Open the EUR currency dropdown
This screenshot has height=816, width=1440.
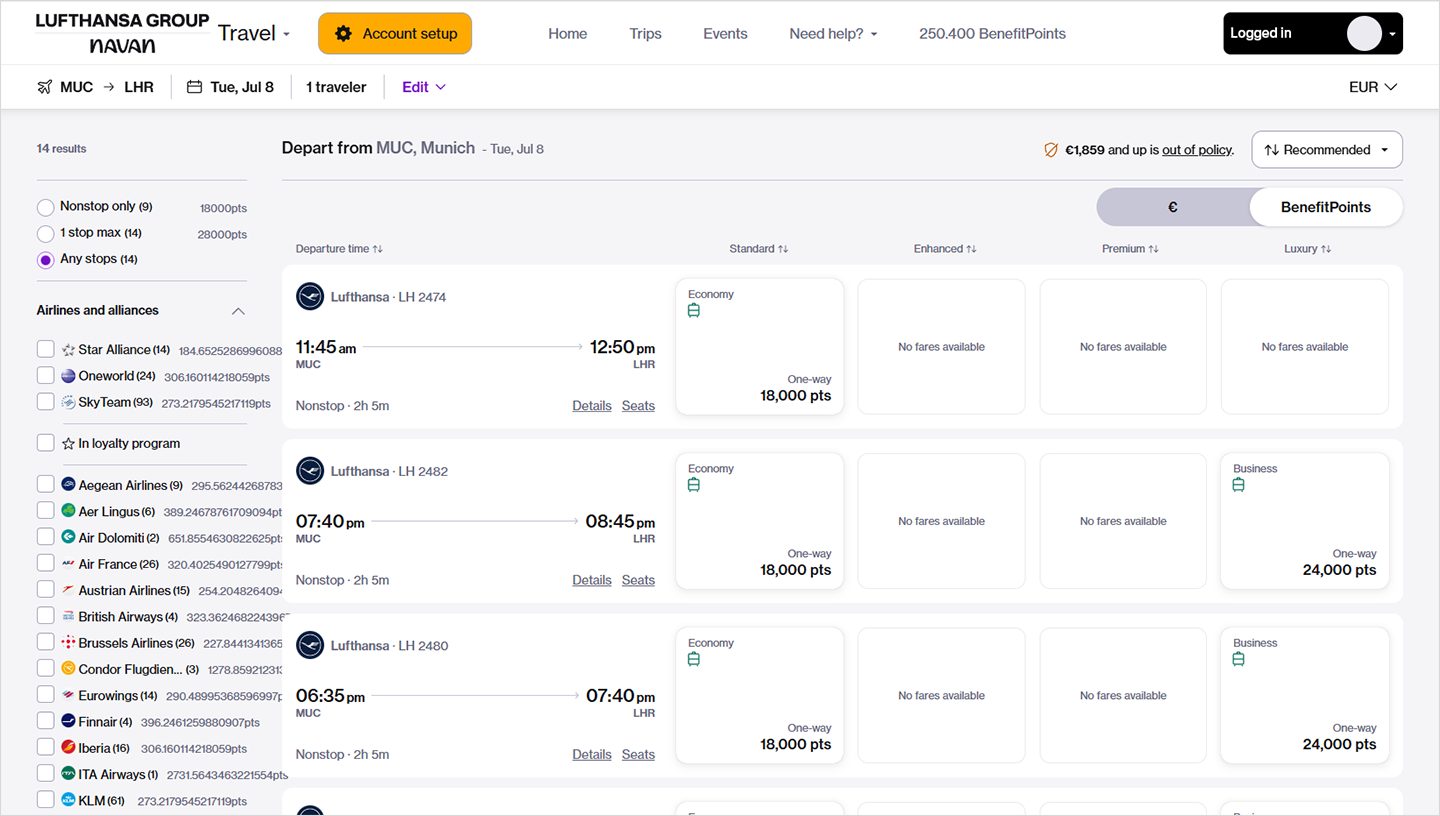1372,87
